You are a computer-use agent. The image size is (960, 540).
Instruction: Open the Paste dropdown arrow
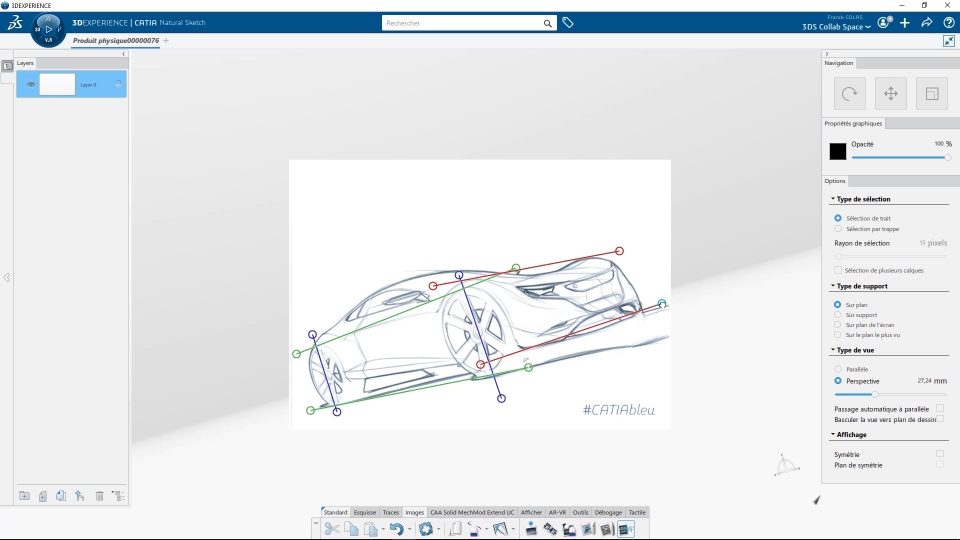click(383, 529)
